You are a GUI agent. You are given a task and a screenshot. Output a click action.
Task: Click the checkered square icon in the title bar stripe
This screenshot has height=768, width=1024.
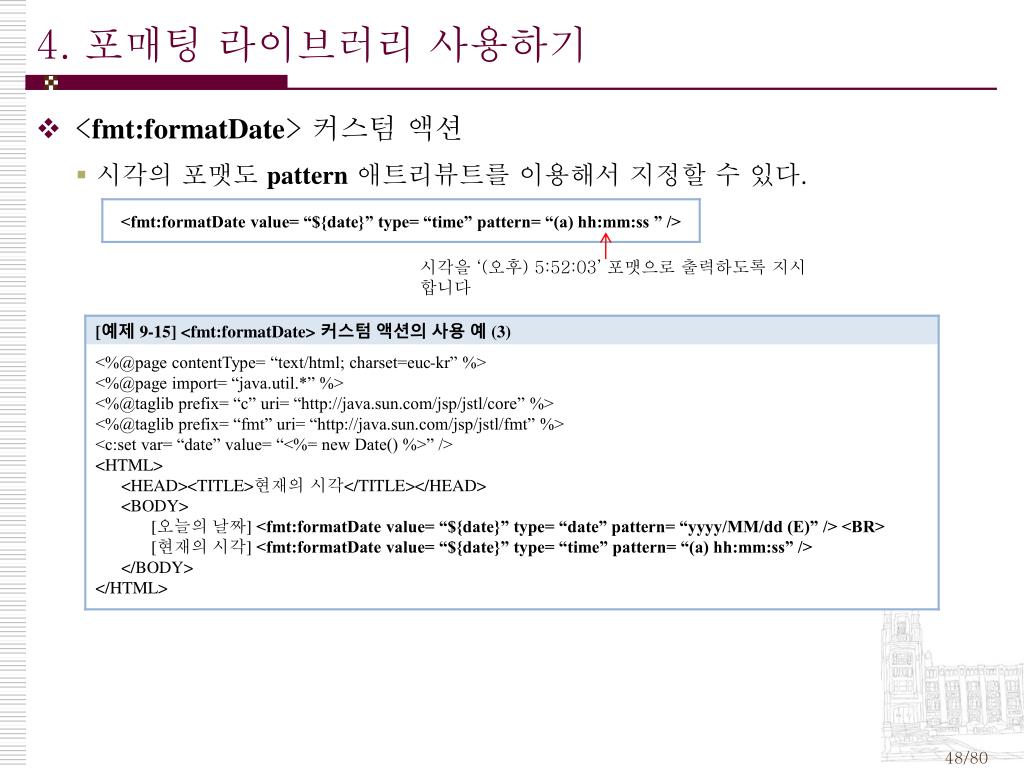[51, 82]
